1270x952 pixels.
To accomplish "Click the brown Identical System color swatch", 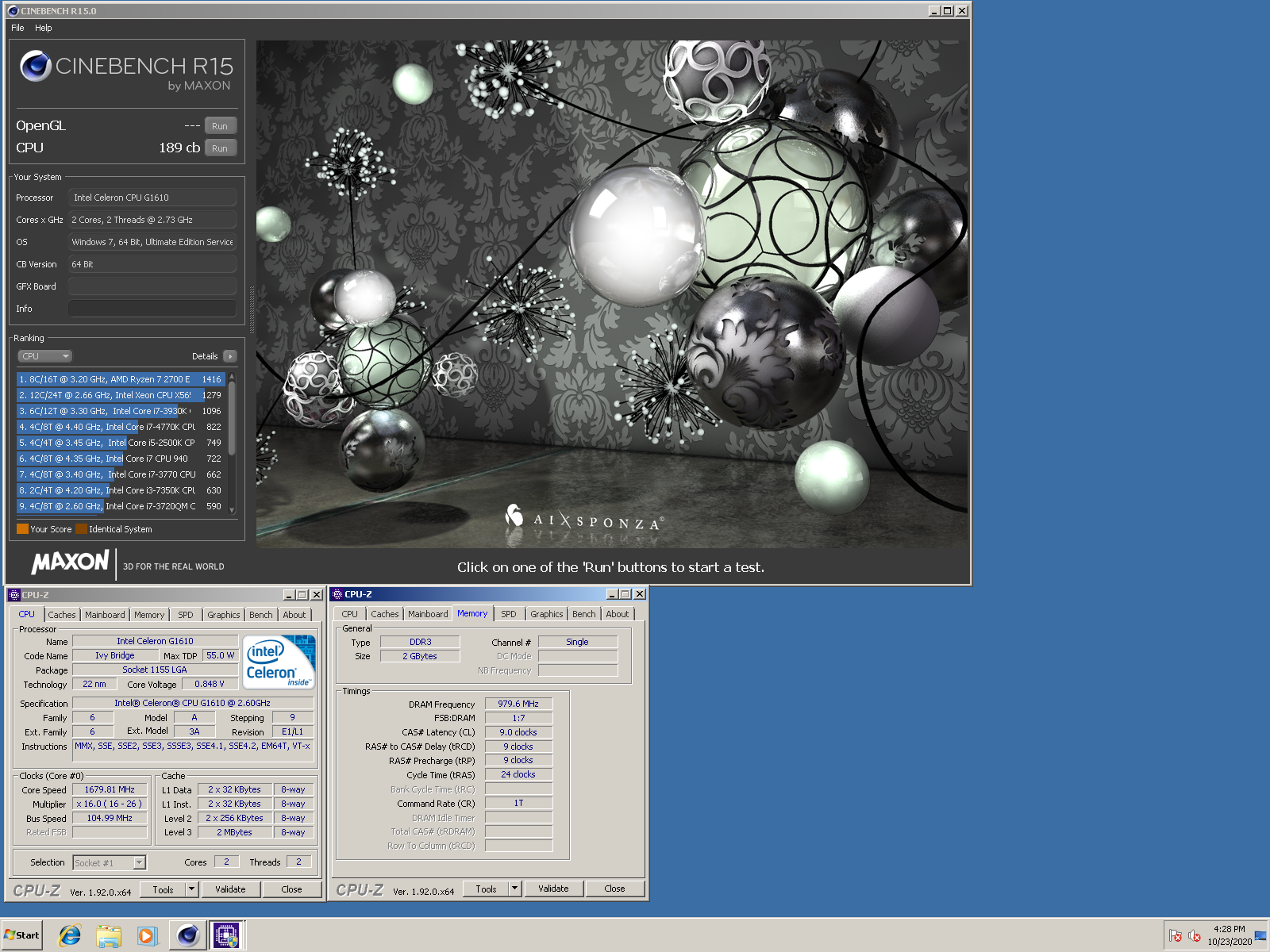I will 81,529.
